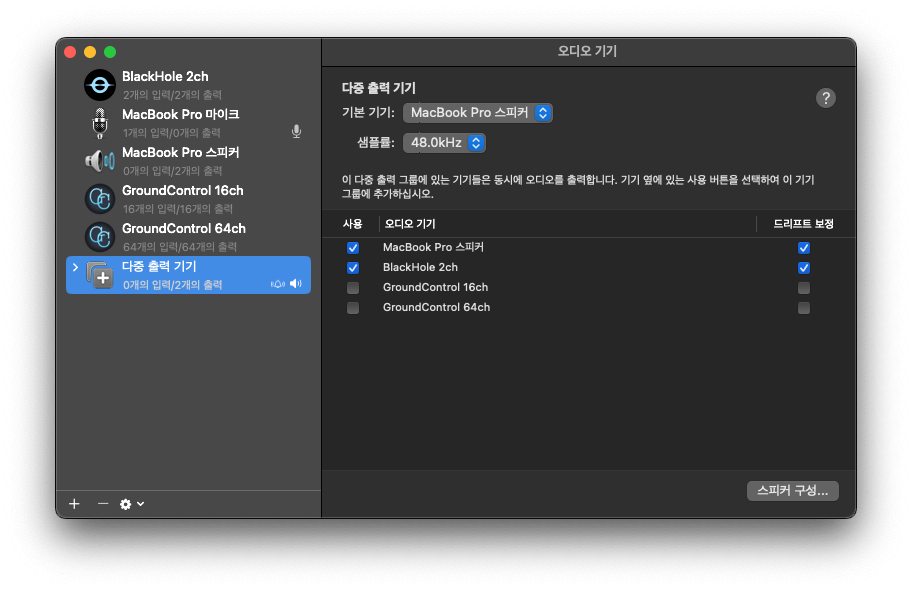Select MacBook Pro 마이크 in sidebar
This screenshot has height=592, width=912.
tap(188, 123)
